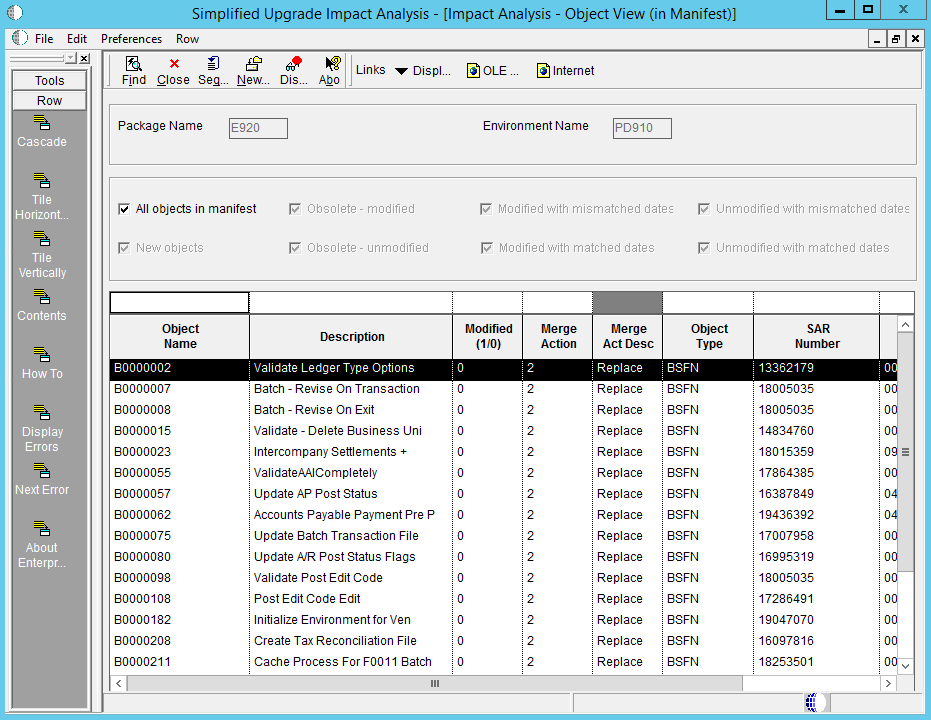This screenshot has height=720, width=931.
Task: Open the Edit menu
Action: pos(77,39)
